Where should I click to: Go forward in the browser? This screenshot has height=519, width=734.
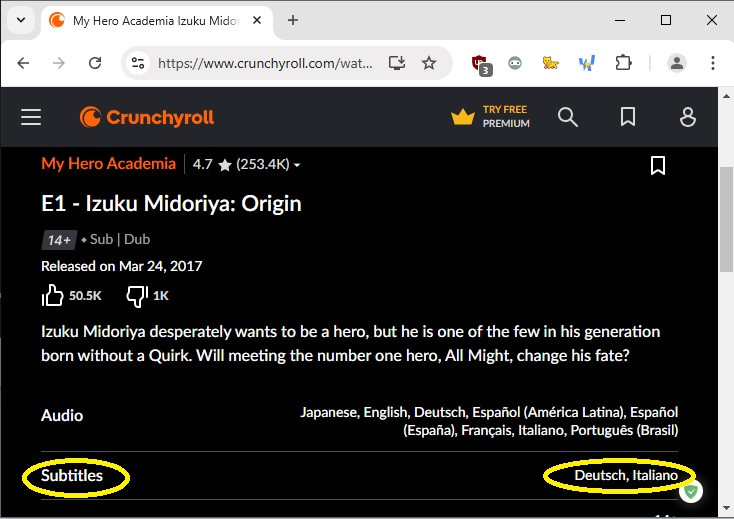pos(59,63)
